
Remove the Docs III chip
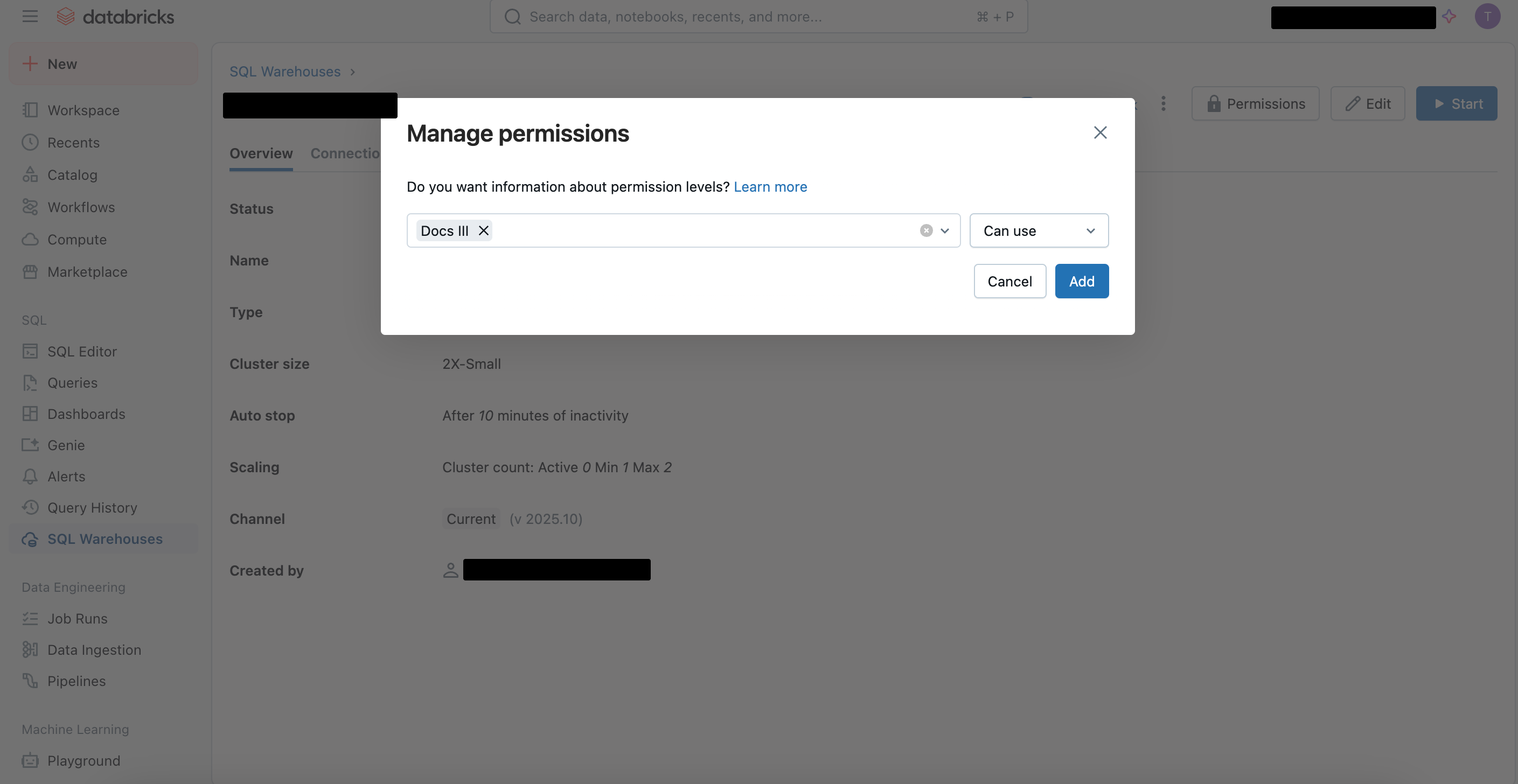click(x=483, y=230)
